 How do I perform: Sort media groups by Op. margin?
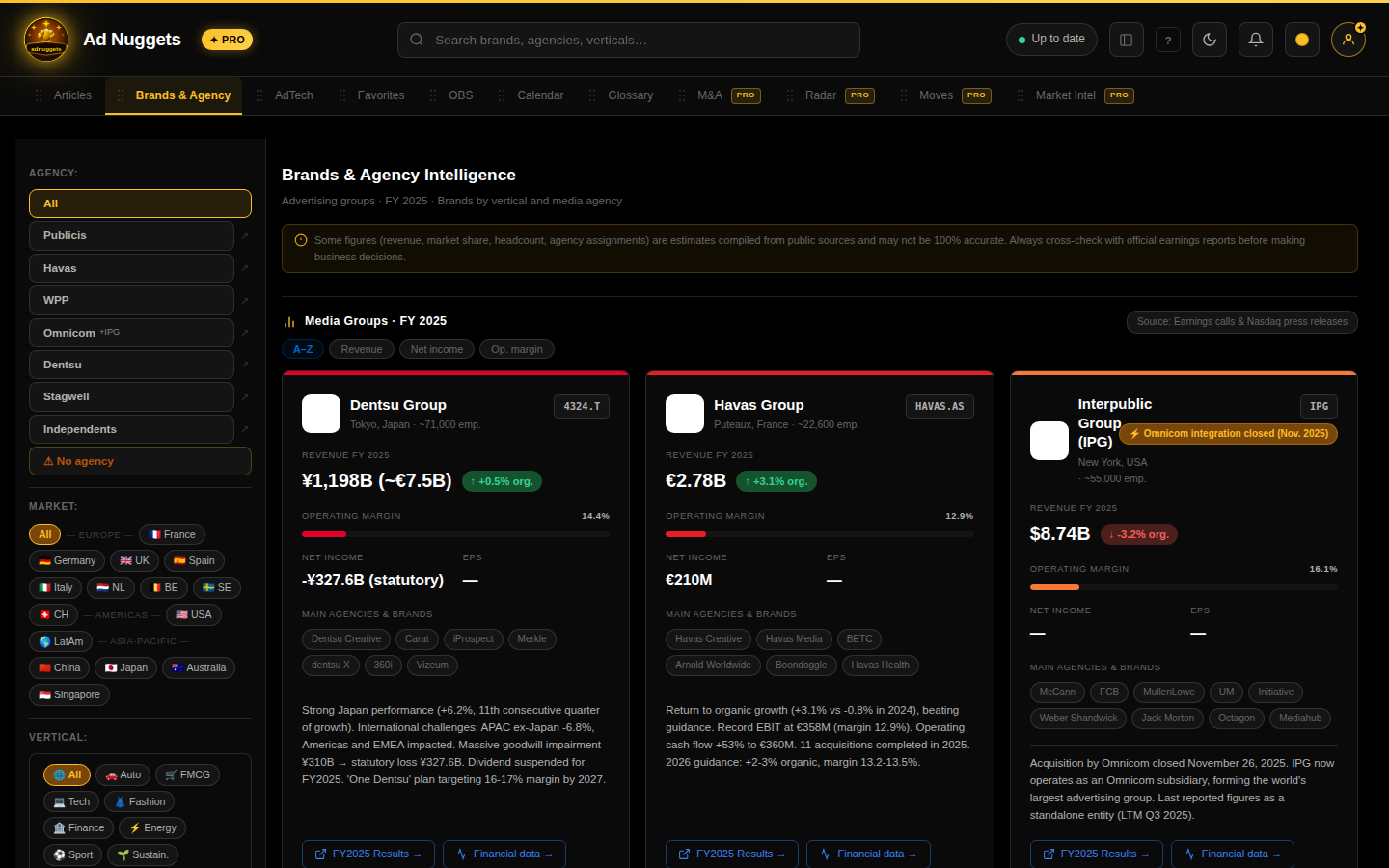click(x=517, y=349)
